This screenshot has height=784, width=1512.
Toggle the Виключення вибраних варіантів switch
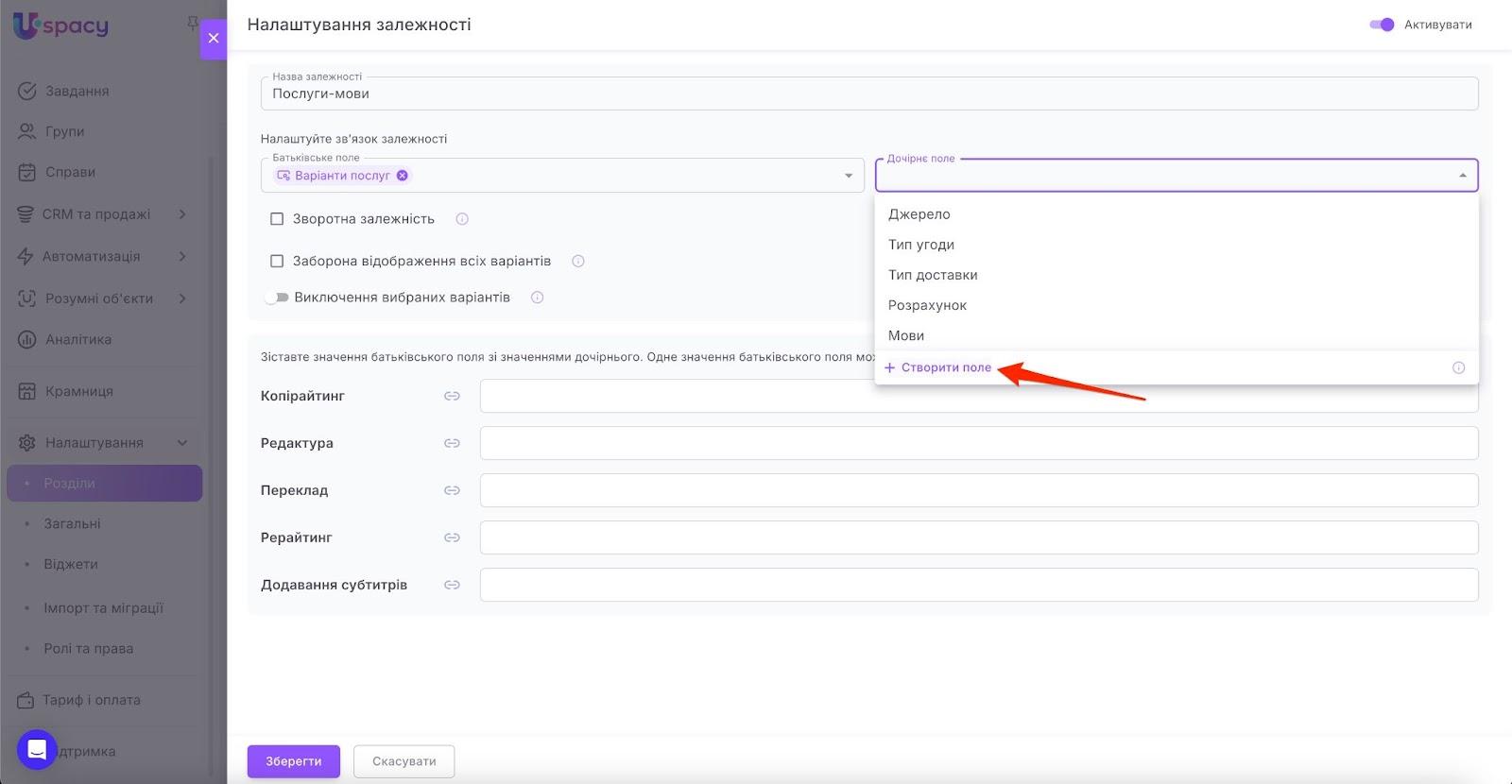pos(276,298)
